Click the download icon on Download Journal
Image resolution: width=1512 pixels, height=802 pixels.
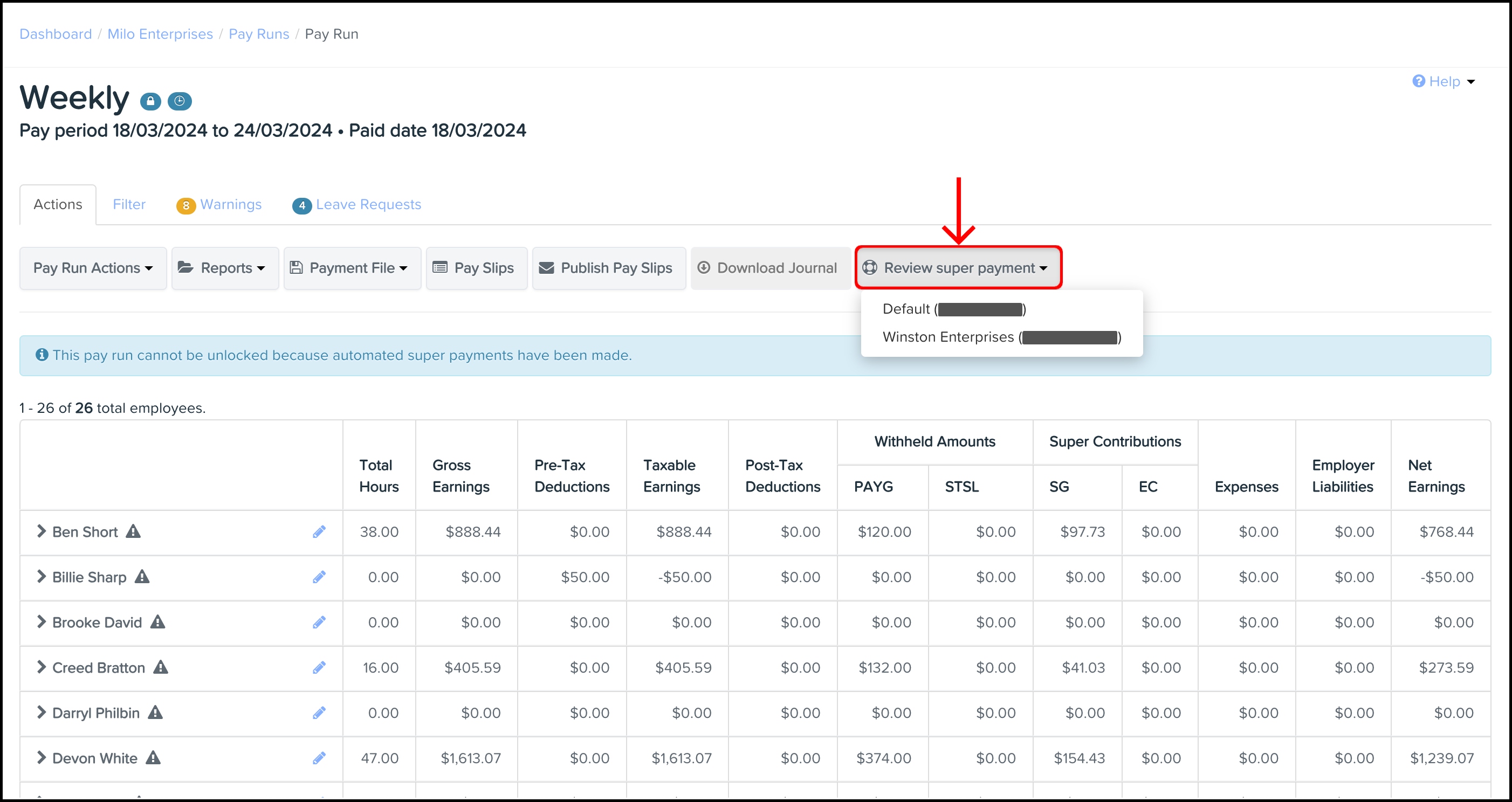(704, 267)
